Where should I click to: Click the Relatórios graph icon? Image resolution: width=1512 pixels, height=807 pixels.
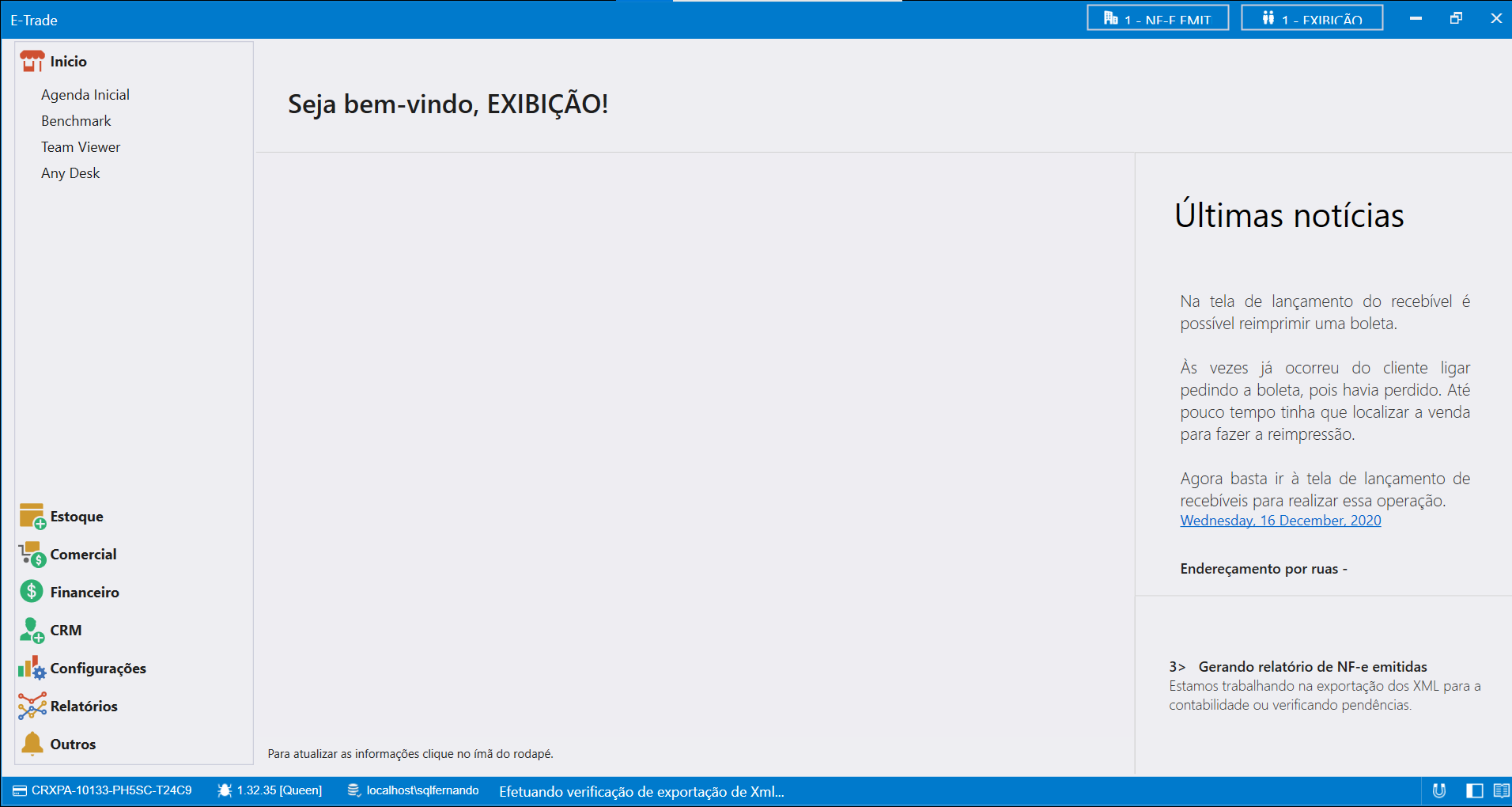coord(32,706)
